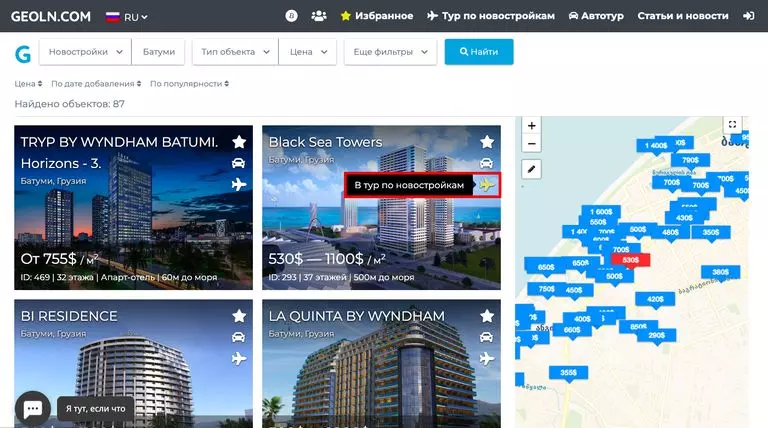The image size is (768, 428).
Task: Expand the Новостройки dropdown
Action: (85, 52)
